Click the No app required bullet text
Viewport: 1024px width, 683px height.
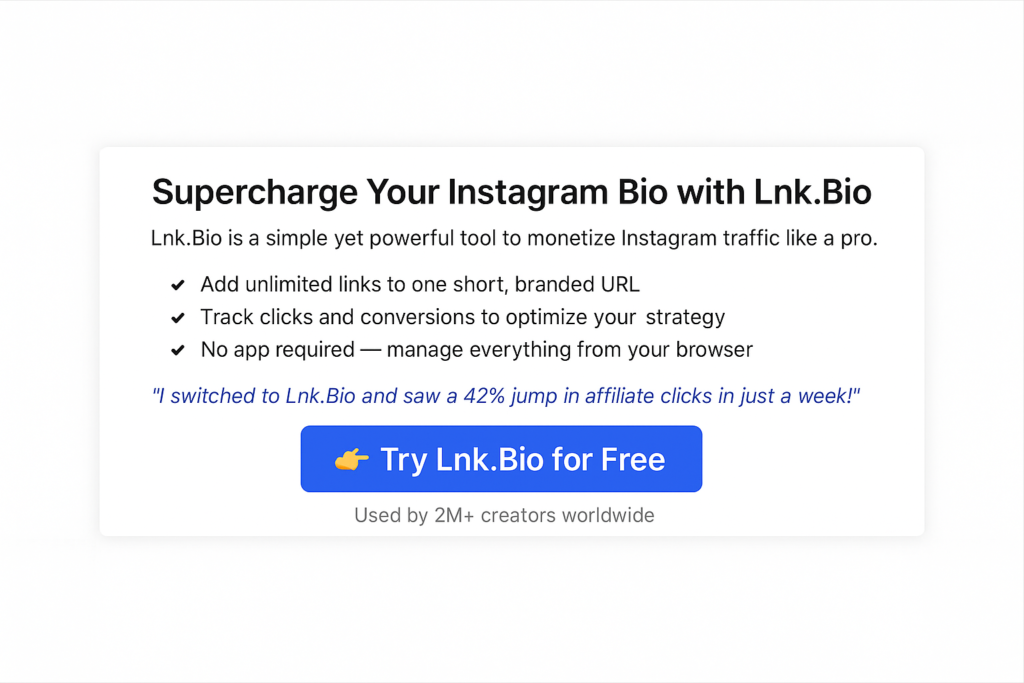477,350
